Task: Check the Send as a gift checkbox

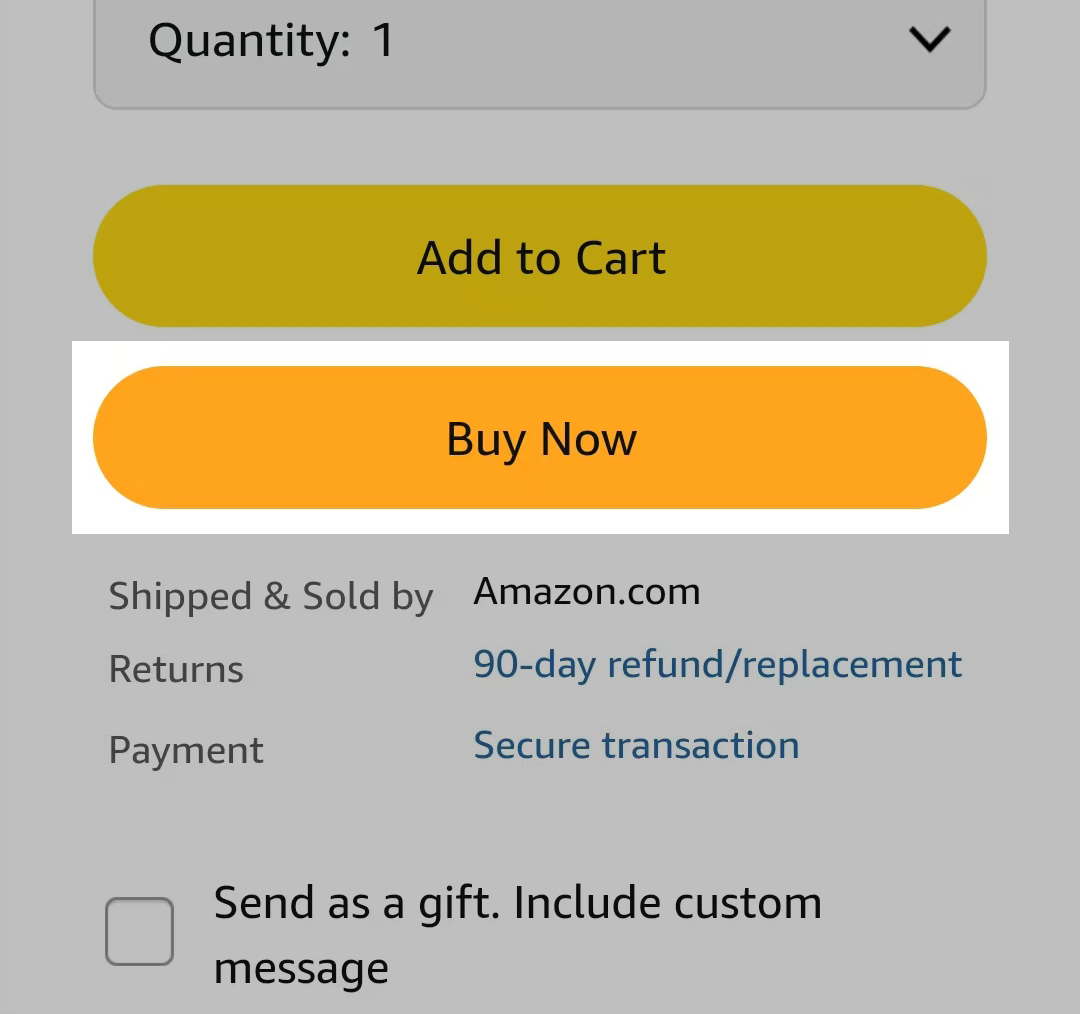Action: pos(140,932)
